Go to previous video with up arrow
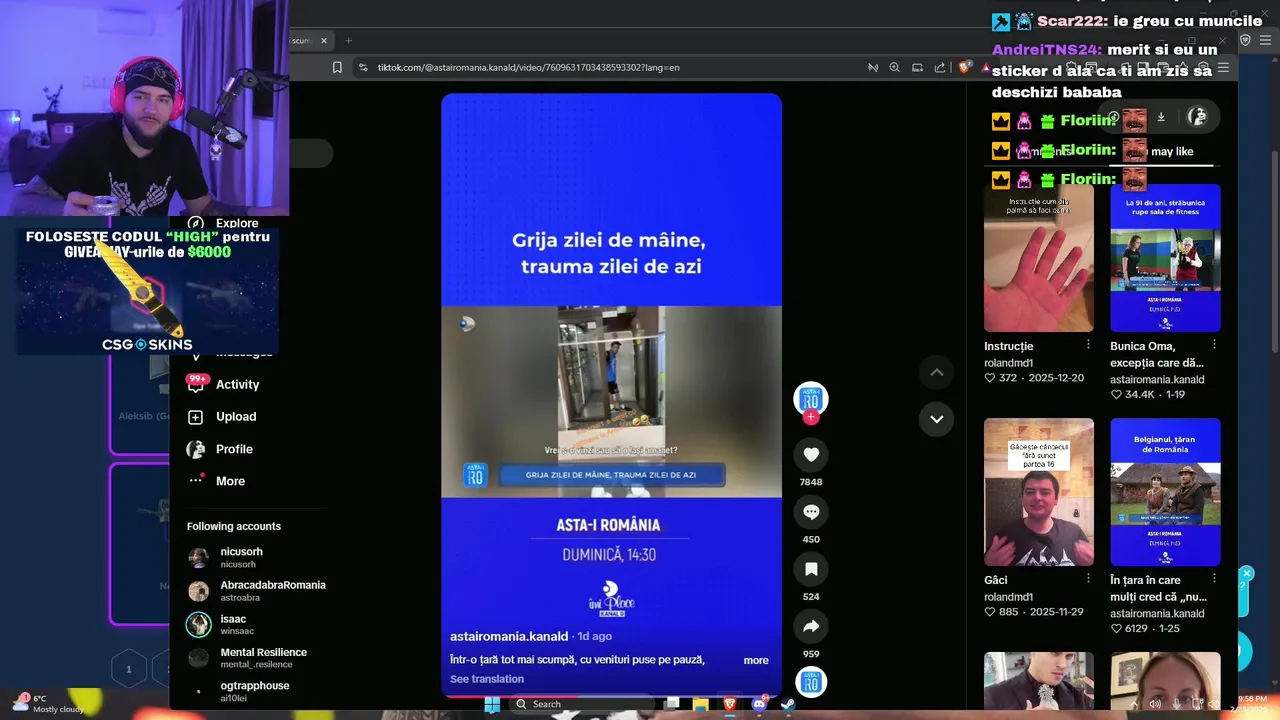This screenshot has height=720, width=1280. coord(936,372)
